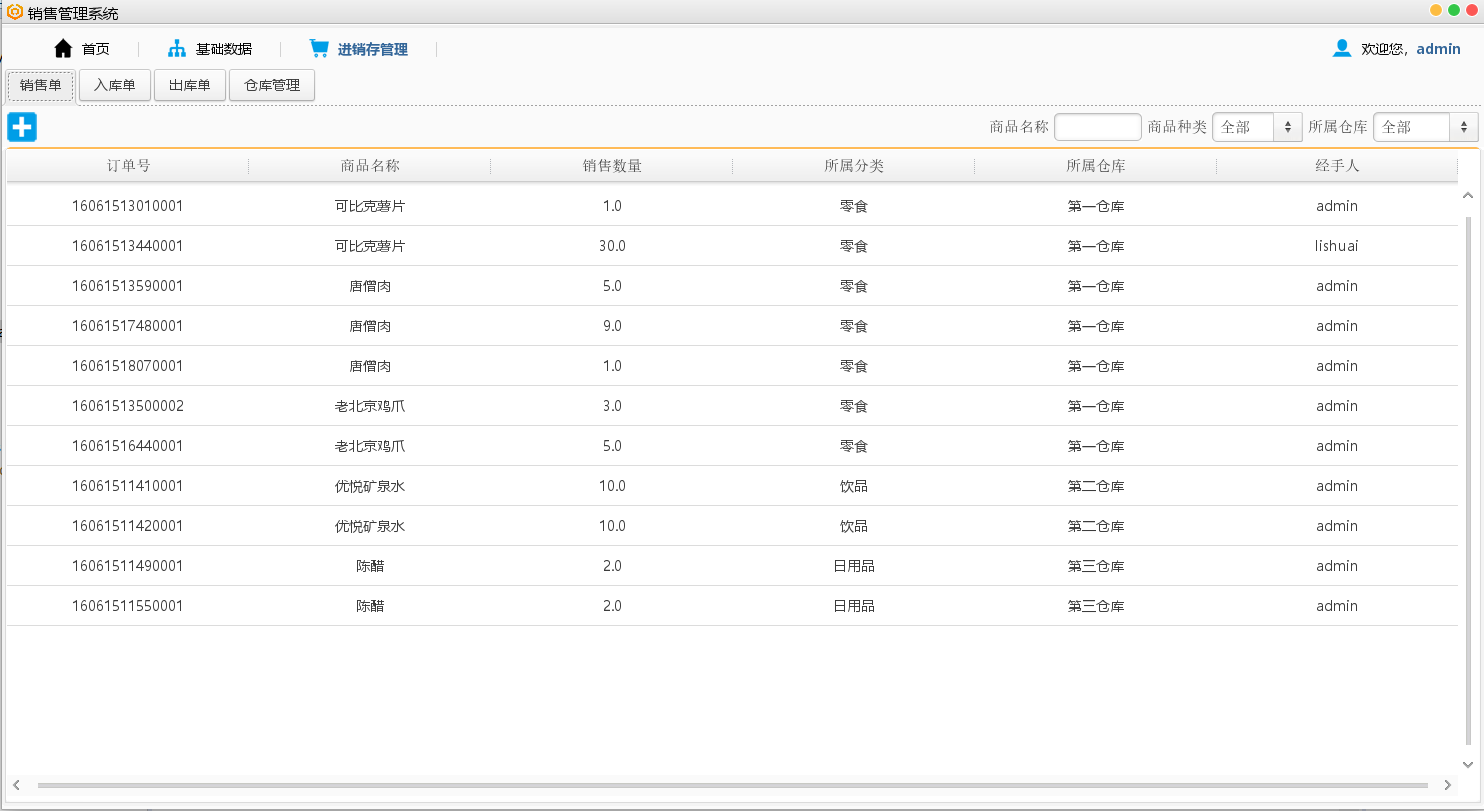Select order number 16061517480001
1484x811 pixels.
(128, 326)
